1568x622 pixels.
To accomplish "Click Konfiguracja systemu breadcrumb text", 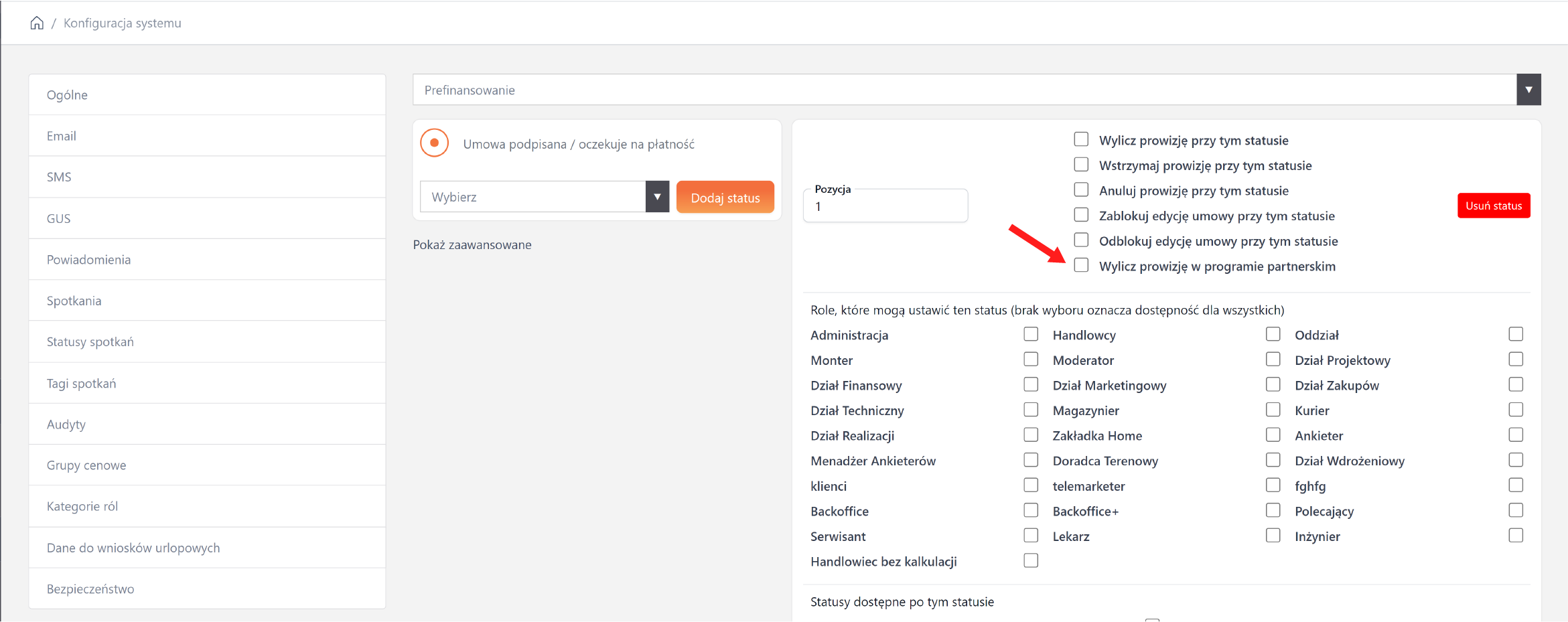I will tap(122, 23).
